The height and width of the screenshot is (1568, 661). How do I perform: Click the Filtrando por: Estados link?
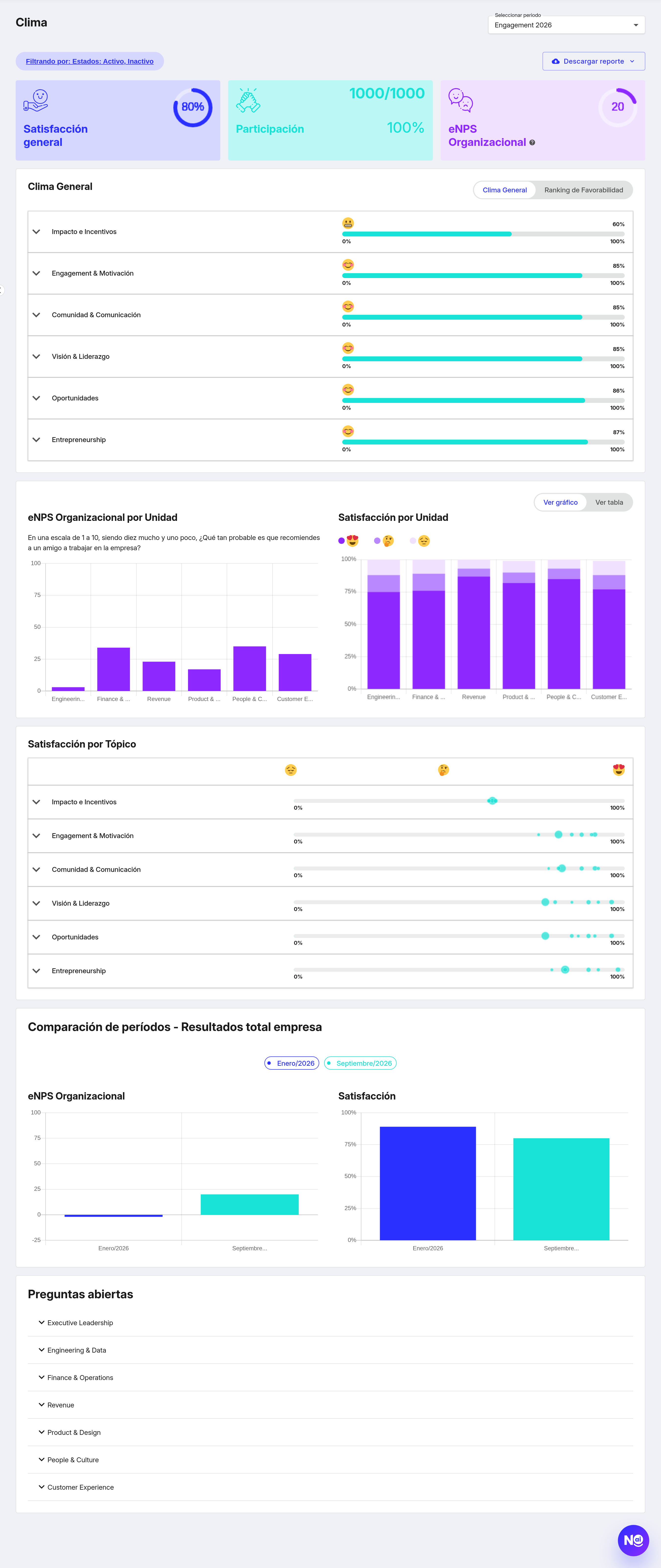(89, 61)
